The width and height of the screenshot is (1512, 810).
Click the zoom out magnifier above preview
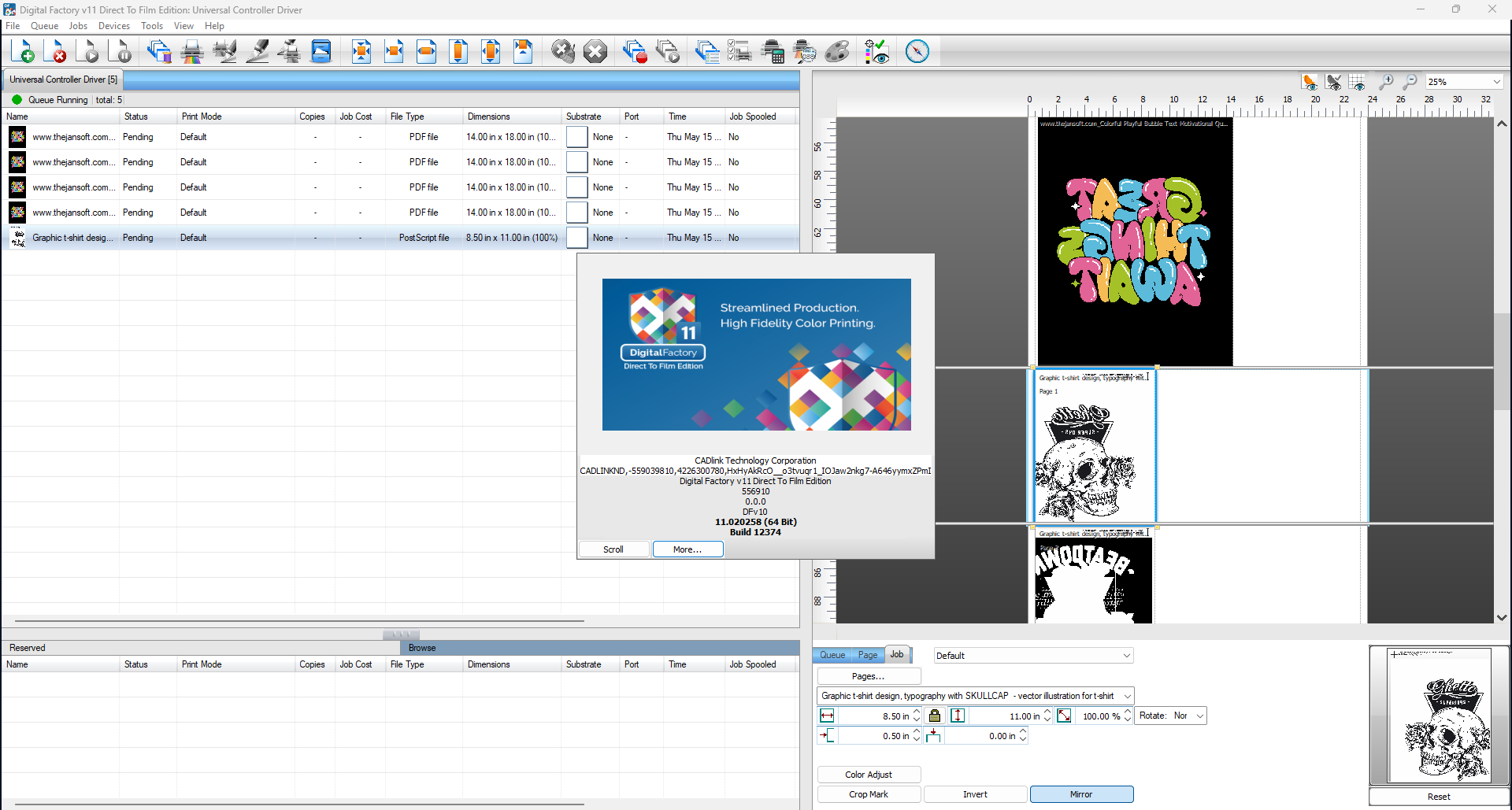coord(1410,82)
